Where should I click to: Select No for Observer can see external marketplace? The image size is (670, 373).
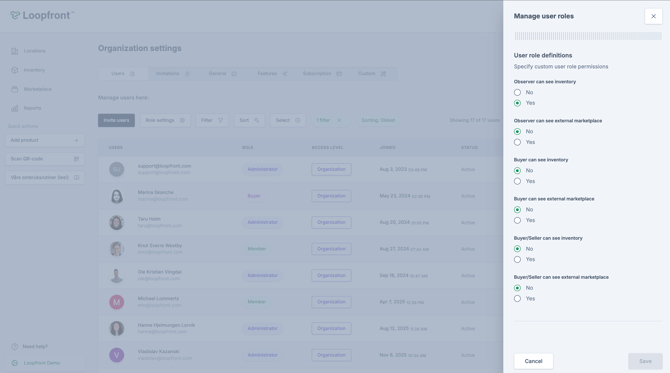click(517, 132)
